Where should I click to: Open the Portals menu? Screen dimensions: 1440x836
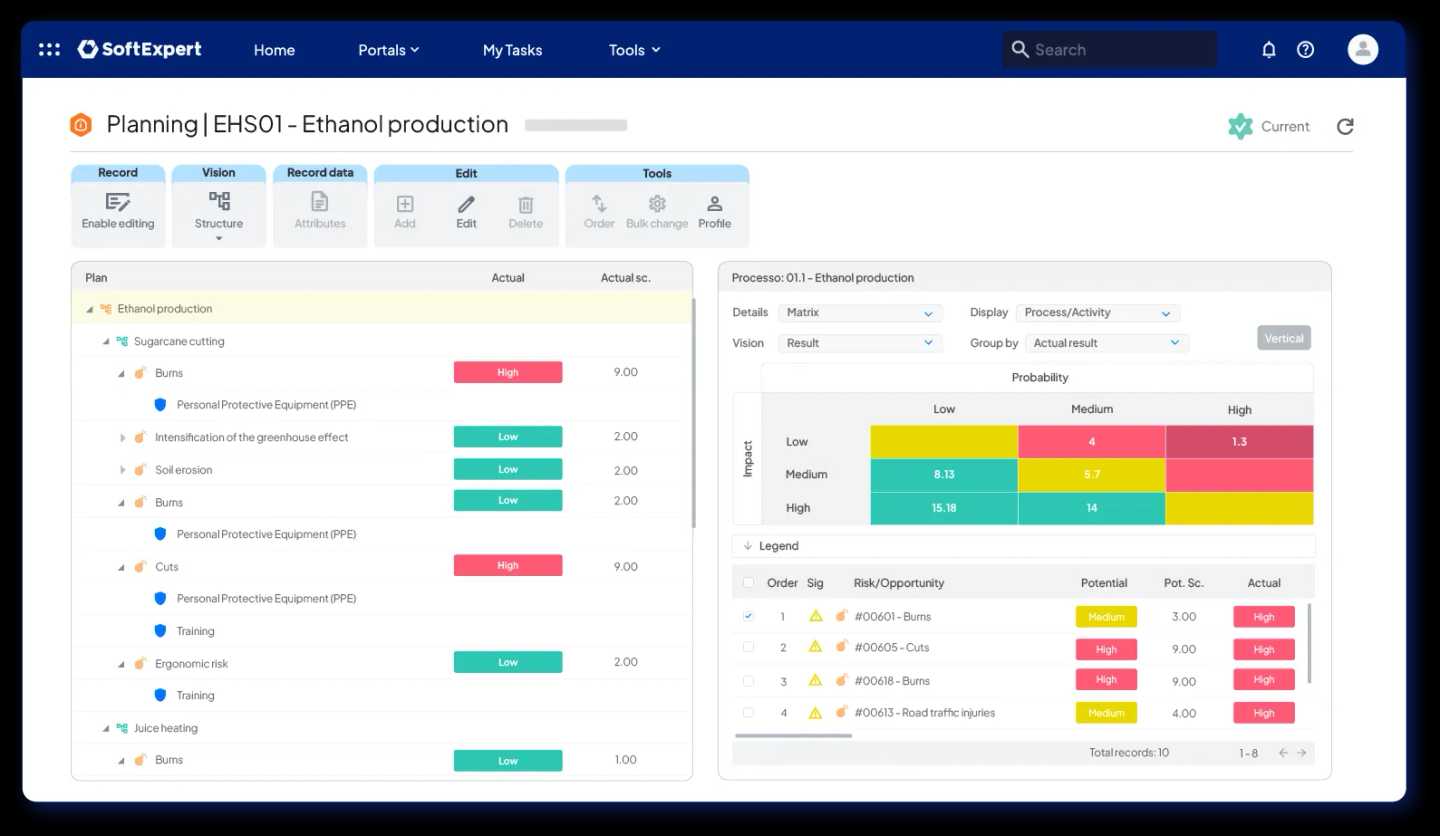pos(388,50)
